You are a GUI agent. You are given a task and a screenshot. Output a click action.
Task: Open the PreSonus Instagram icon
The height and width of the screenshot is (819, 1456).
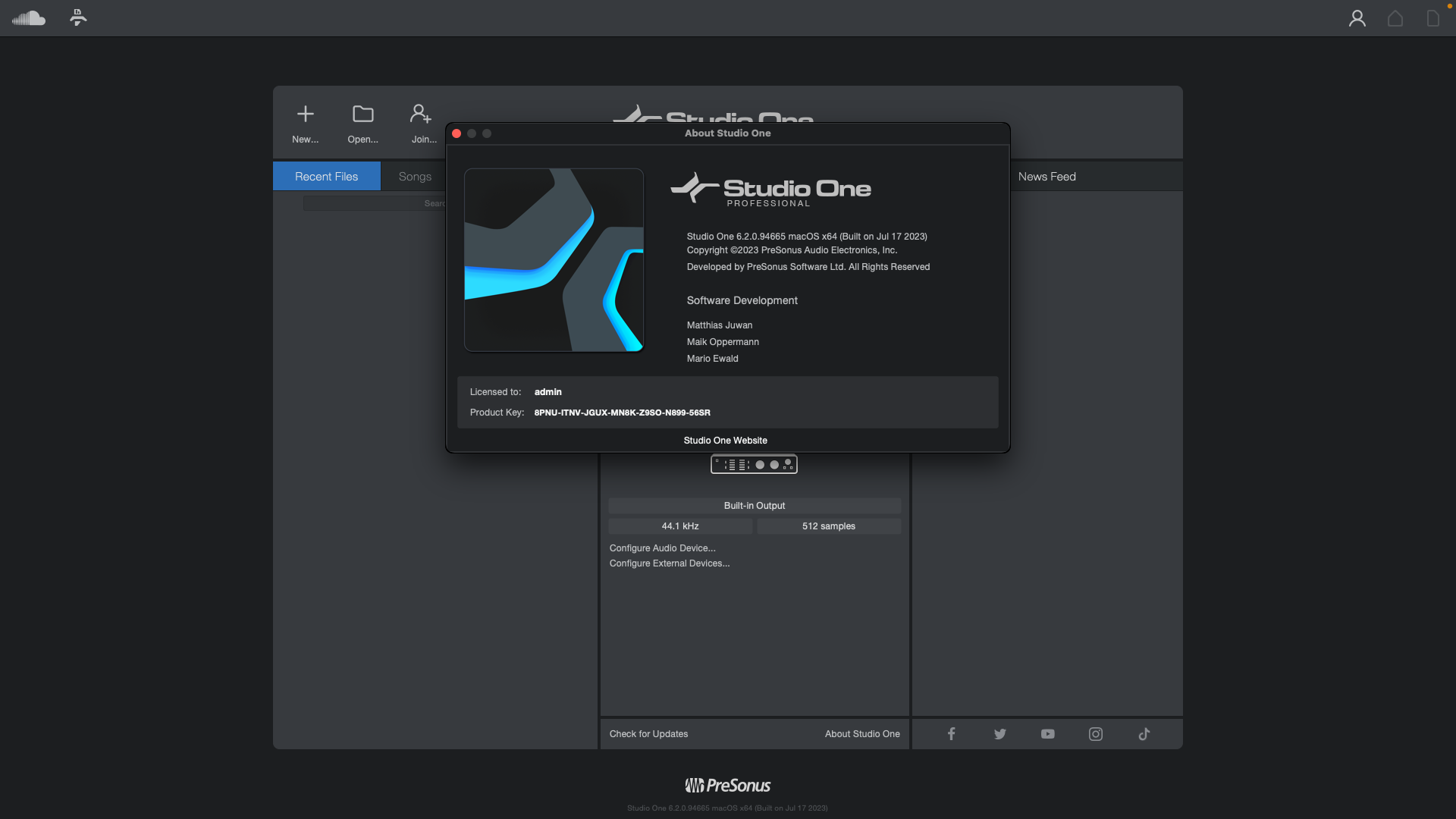point(1096,733)
